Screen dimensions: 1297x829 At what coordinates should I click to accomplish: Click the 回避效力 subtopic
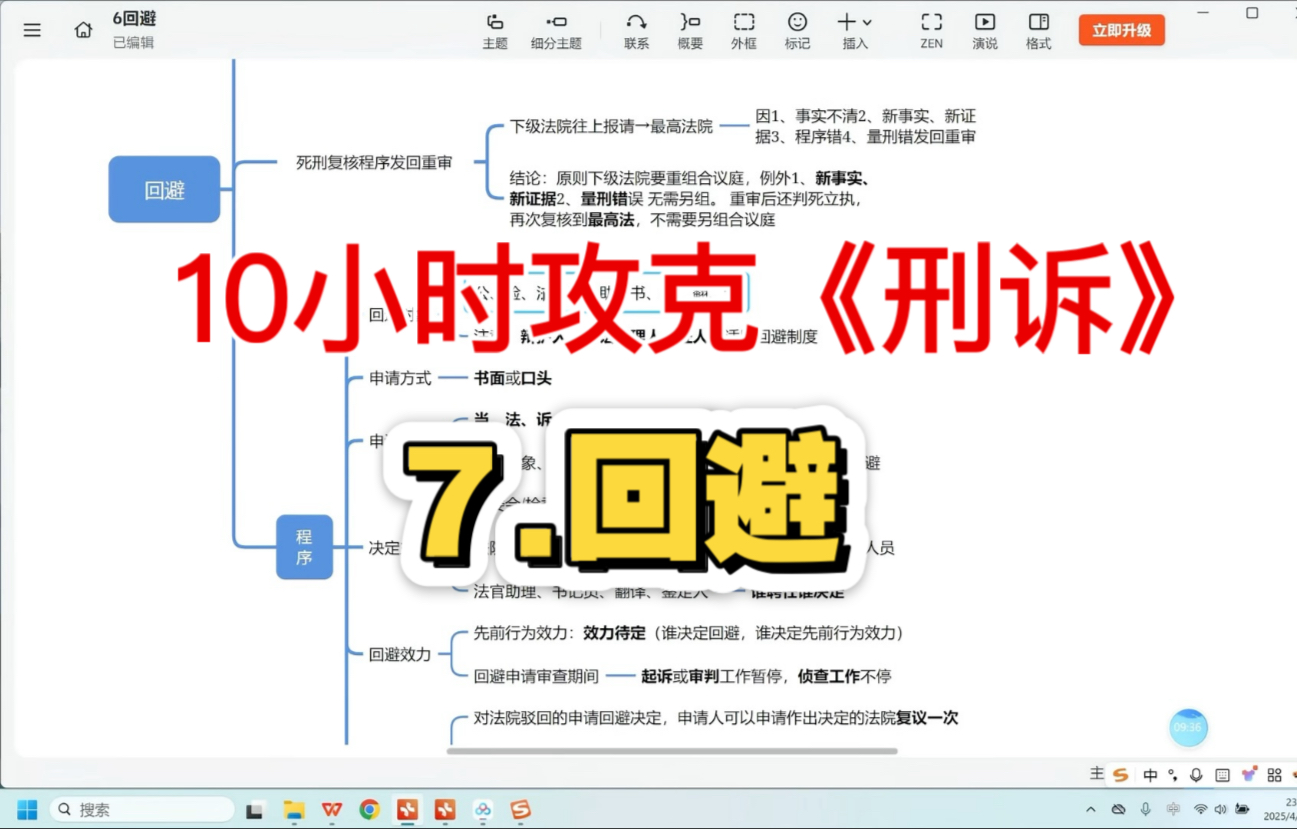(400, 654)
